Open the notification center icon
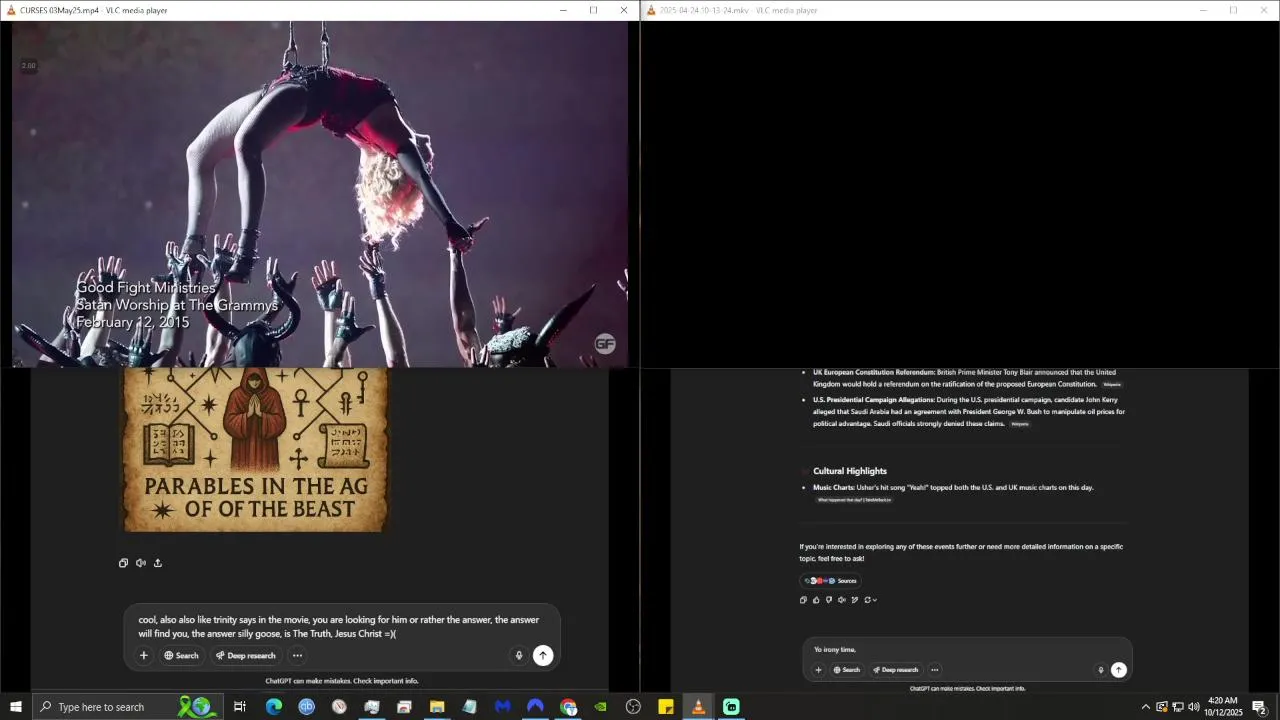Viewport: 1280px width, 720px height. 1260,707
